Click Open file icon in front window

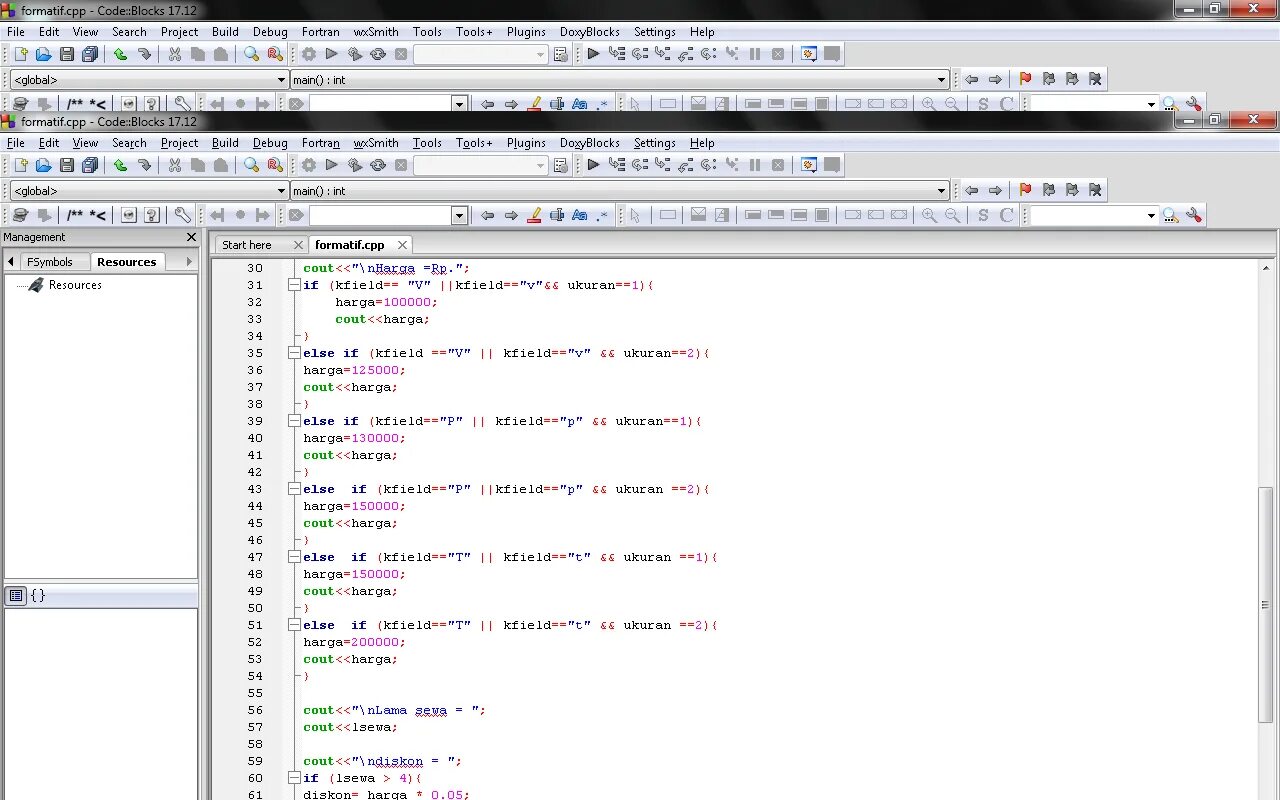43,165
